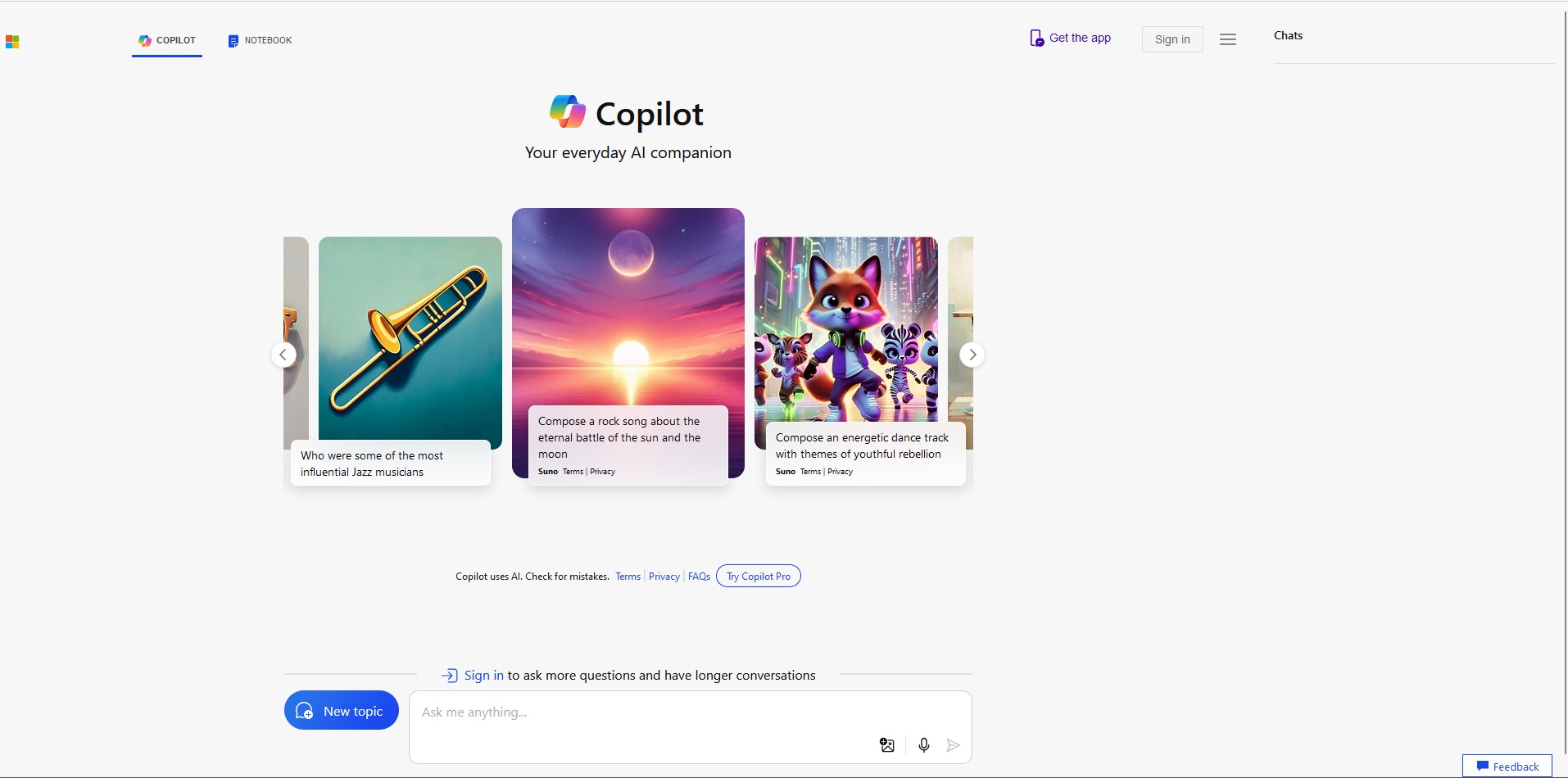Viewport: 1568px width, 778px height.
Task: Click Try Copilot Pro button
Action: (759, 577)
